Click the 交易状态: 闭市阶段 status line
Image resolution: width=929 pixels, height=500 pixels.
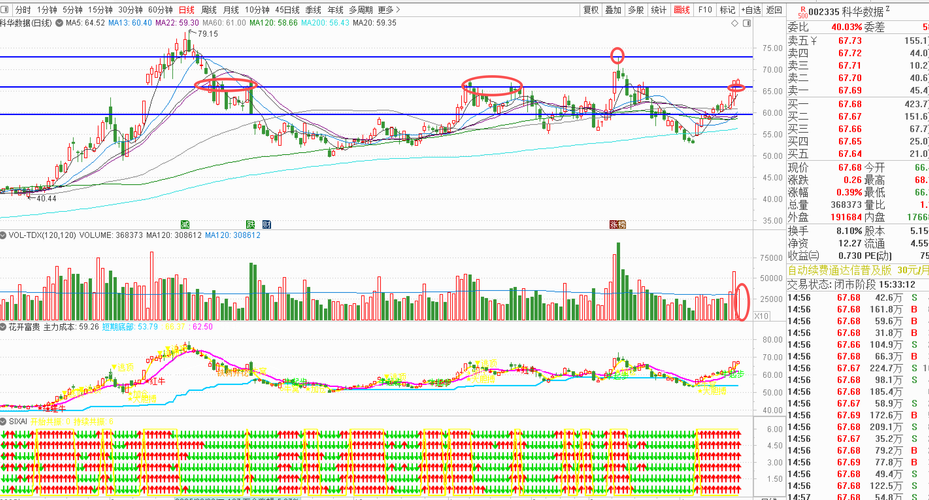(852, 284)
